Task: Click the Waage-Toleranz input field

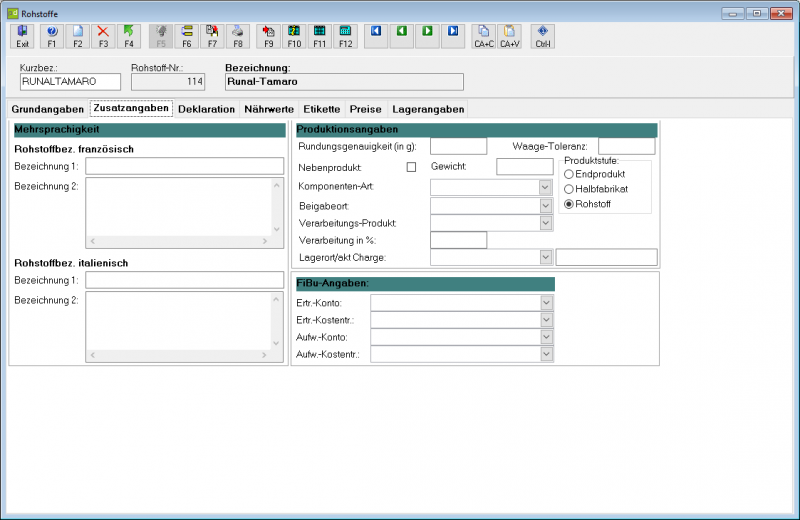Action: point(627,146)
